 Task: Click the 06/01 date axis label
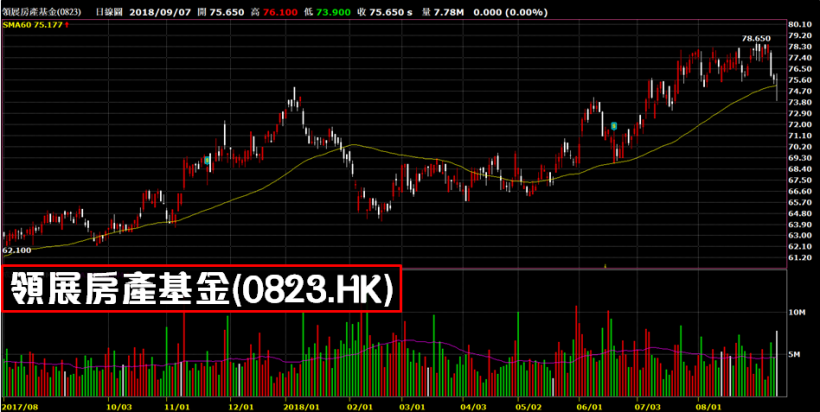coord(588,406)
